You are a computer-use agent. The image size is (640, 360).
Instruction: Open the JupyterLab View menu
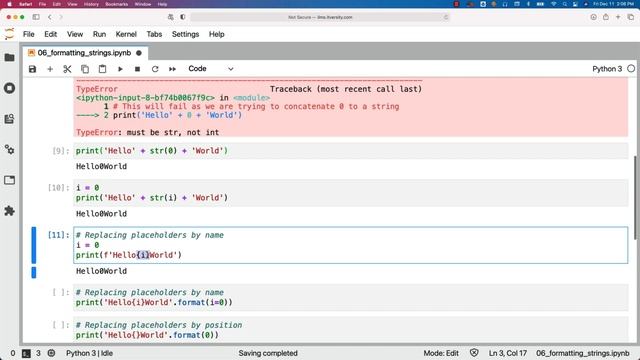click(x=75, y=34)
